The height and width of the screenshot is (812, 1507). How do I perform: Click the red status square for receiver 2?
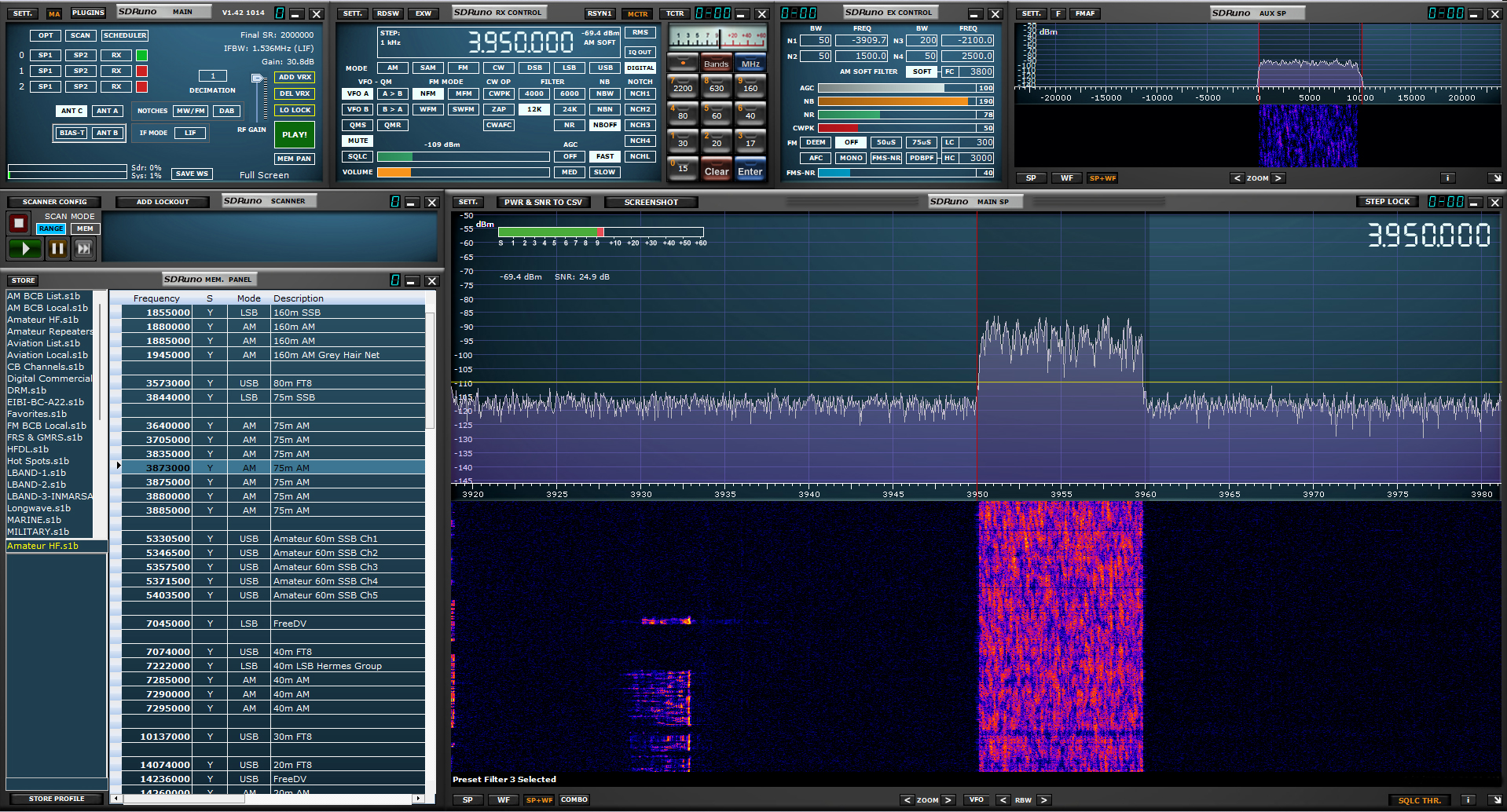coord(141,86)
